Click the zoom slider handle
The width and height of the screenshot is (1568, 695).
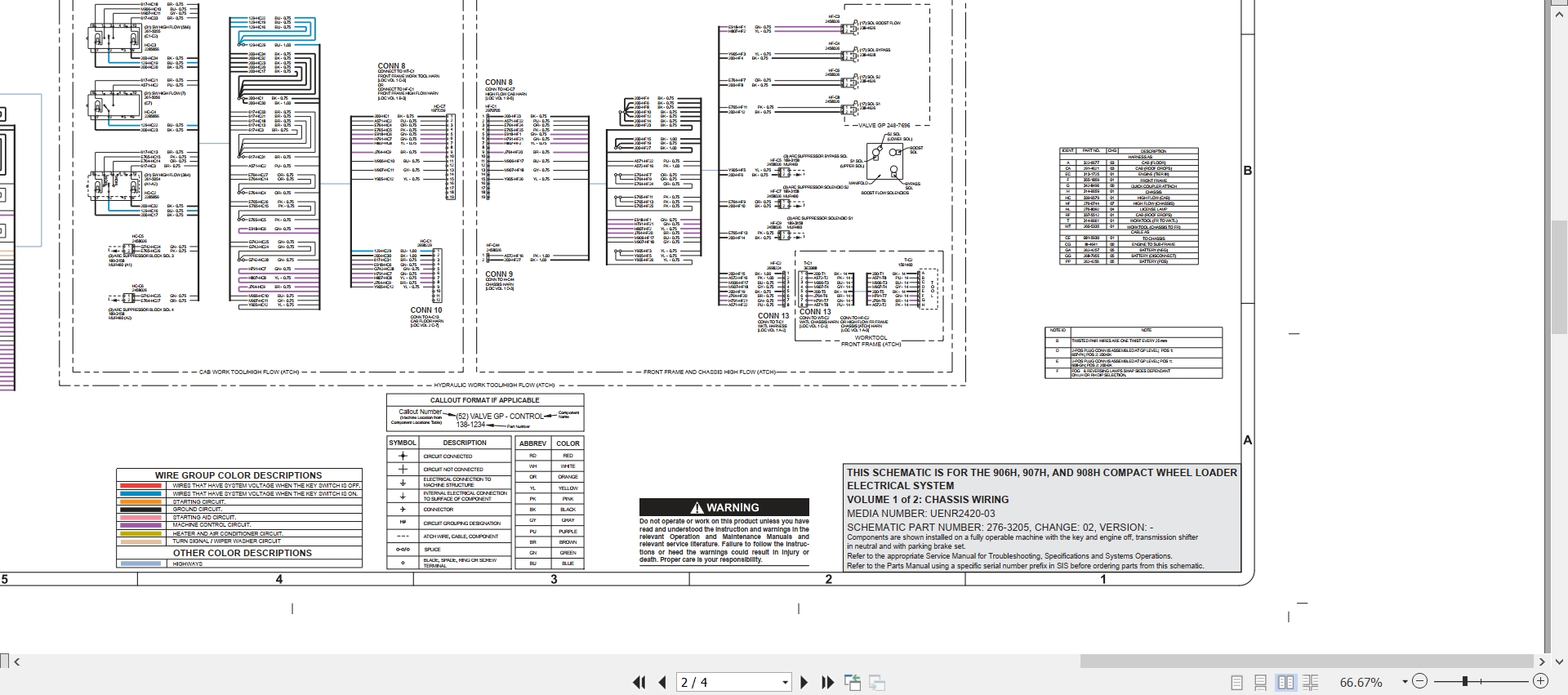[x=1465, y=681]
